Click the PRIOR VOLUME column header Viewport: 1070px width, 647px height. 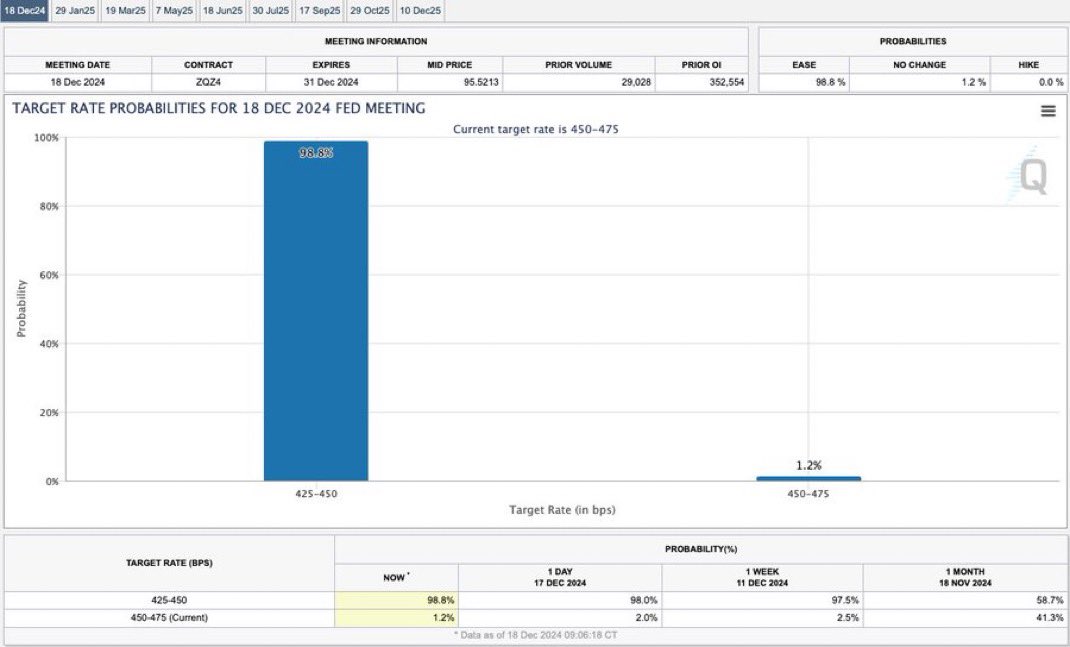point(579,65)
